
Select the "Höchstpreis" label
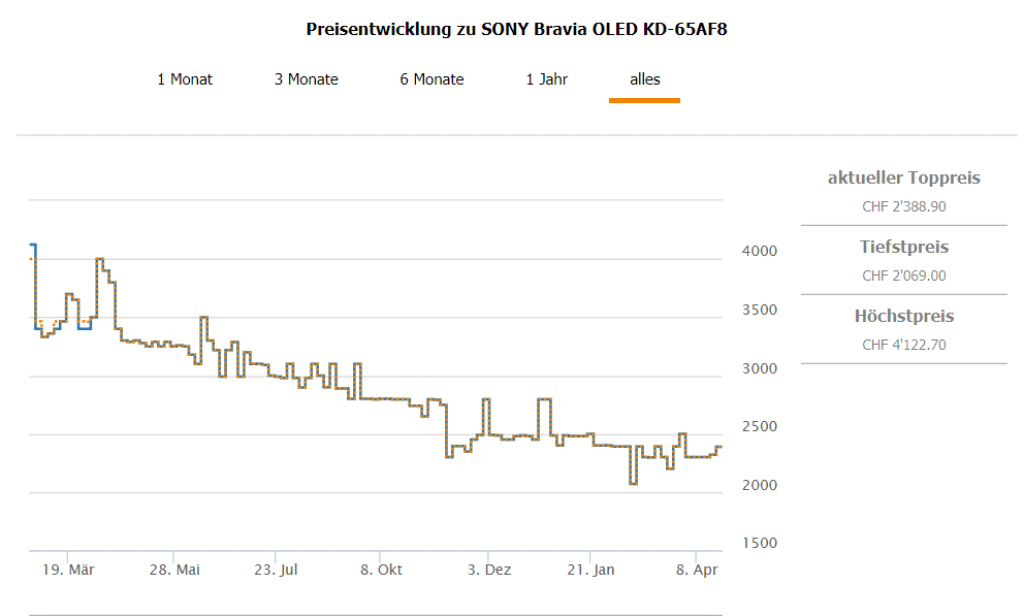coord(904,316)
